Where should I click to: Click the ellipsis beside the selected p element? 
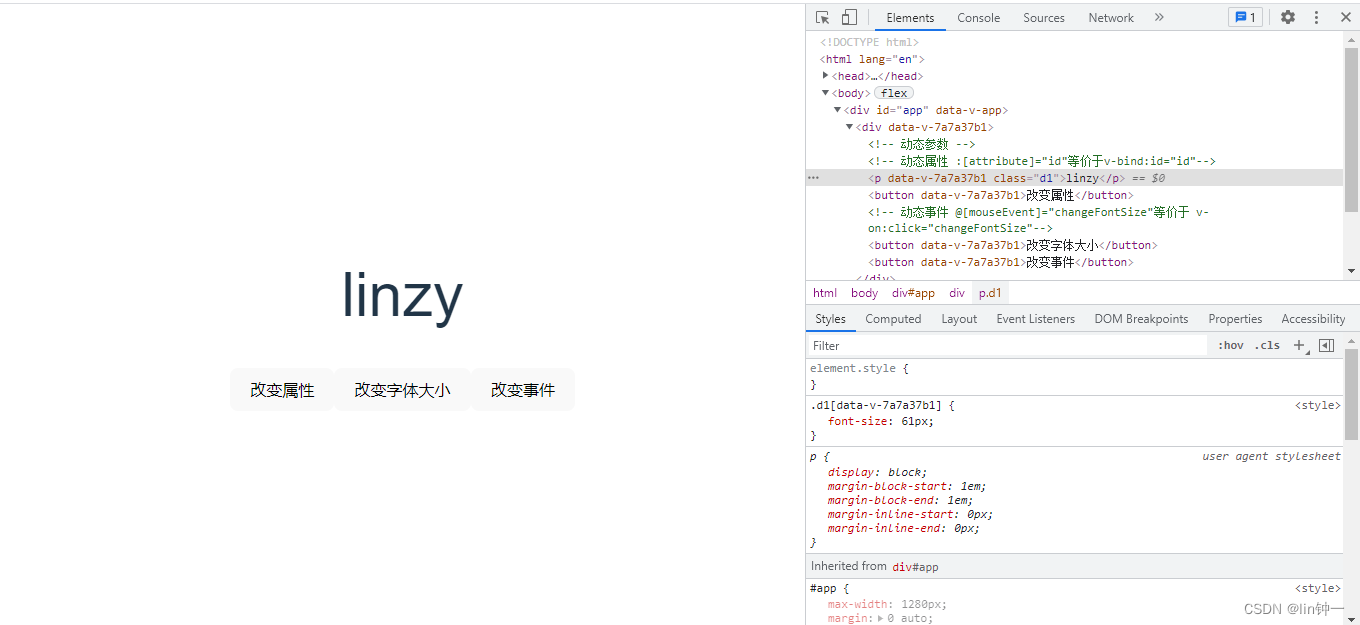click(x=814, y=178)
